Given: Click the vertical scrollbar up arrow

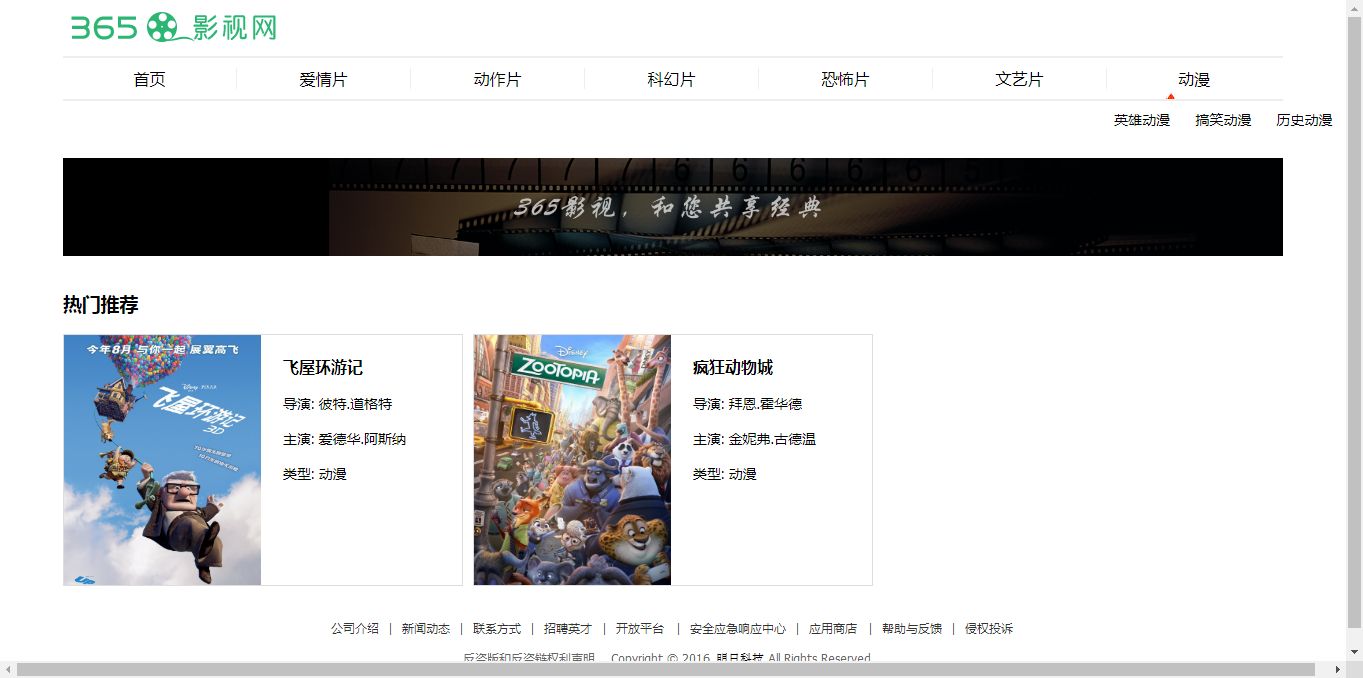Looking at the screenshot, I should pos(1354,8).
